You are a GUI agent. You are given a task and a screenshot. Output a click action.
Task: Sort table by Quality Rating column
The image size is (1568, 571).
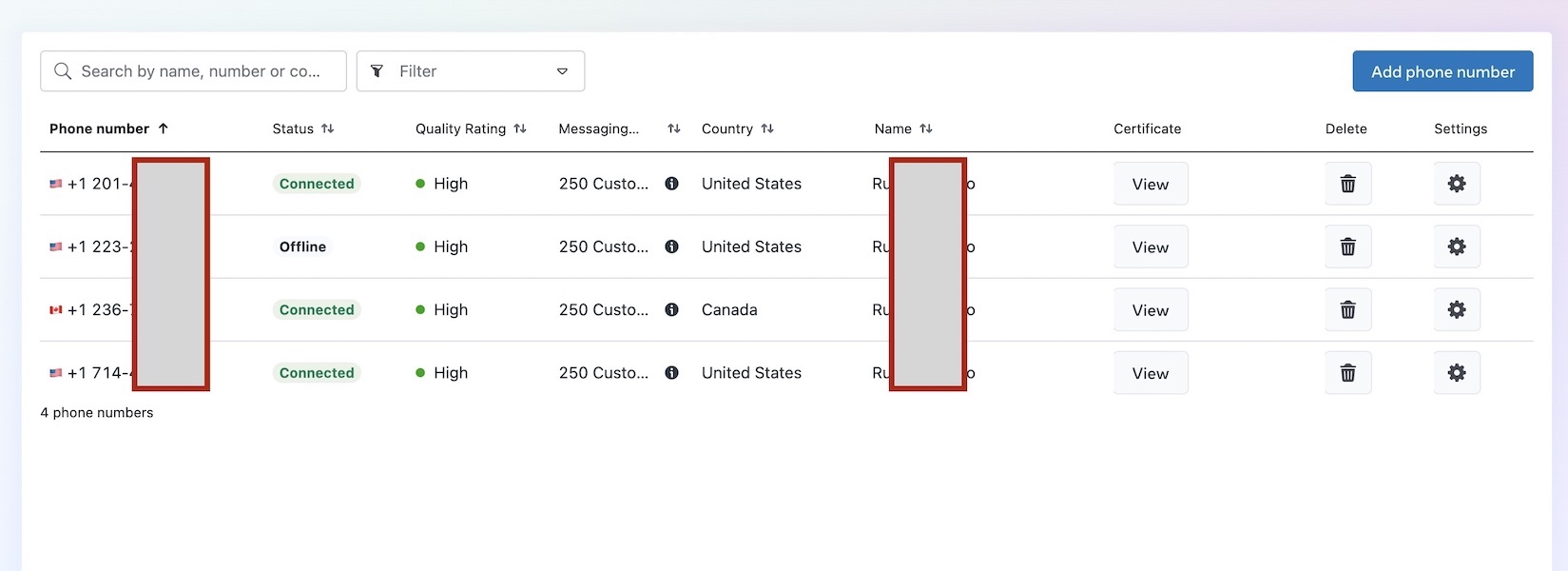(x=520, y=128)
